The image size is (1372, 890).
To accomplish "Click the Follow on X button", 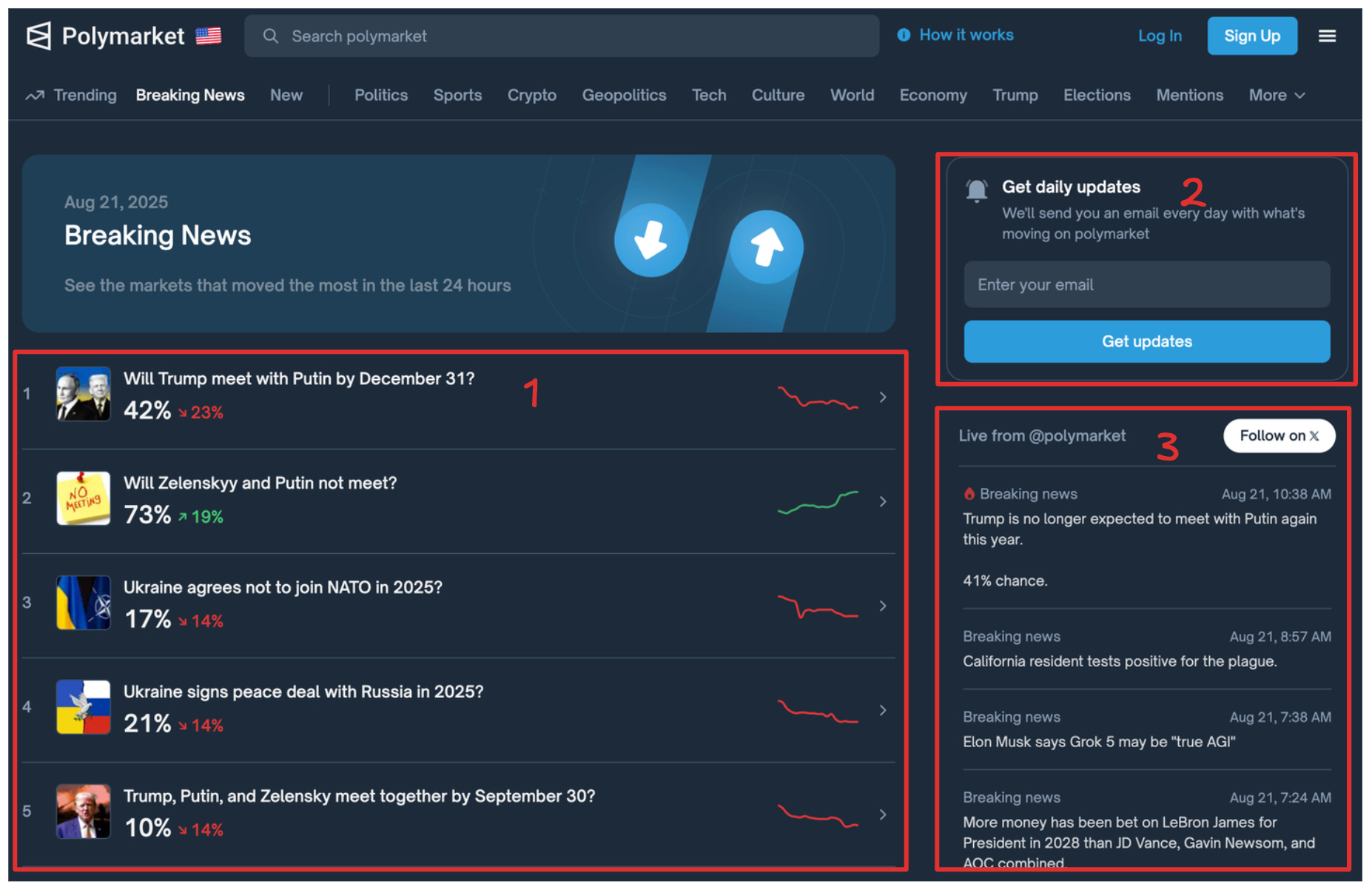I will 1279,435.
